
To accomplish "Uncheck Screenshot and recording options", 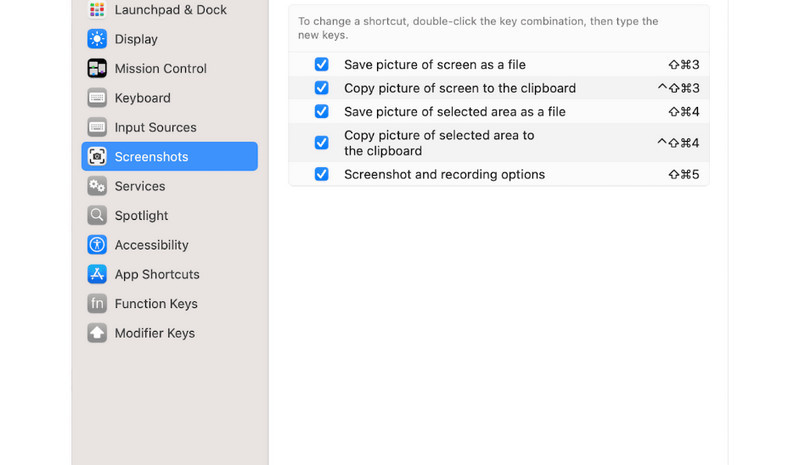I will point(321,174).
